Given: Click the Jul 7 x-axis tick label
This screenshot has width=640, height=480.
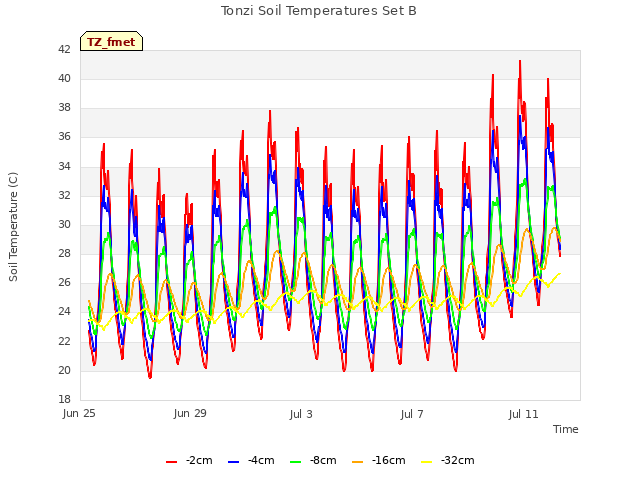Looking at the screenshot, I should tap(412, 414).
